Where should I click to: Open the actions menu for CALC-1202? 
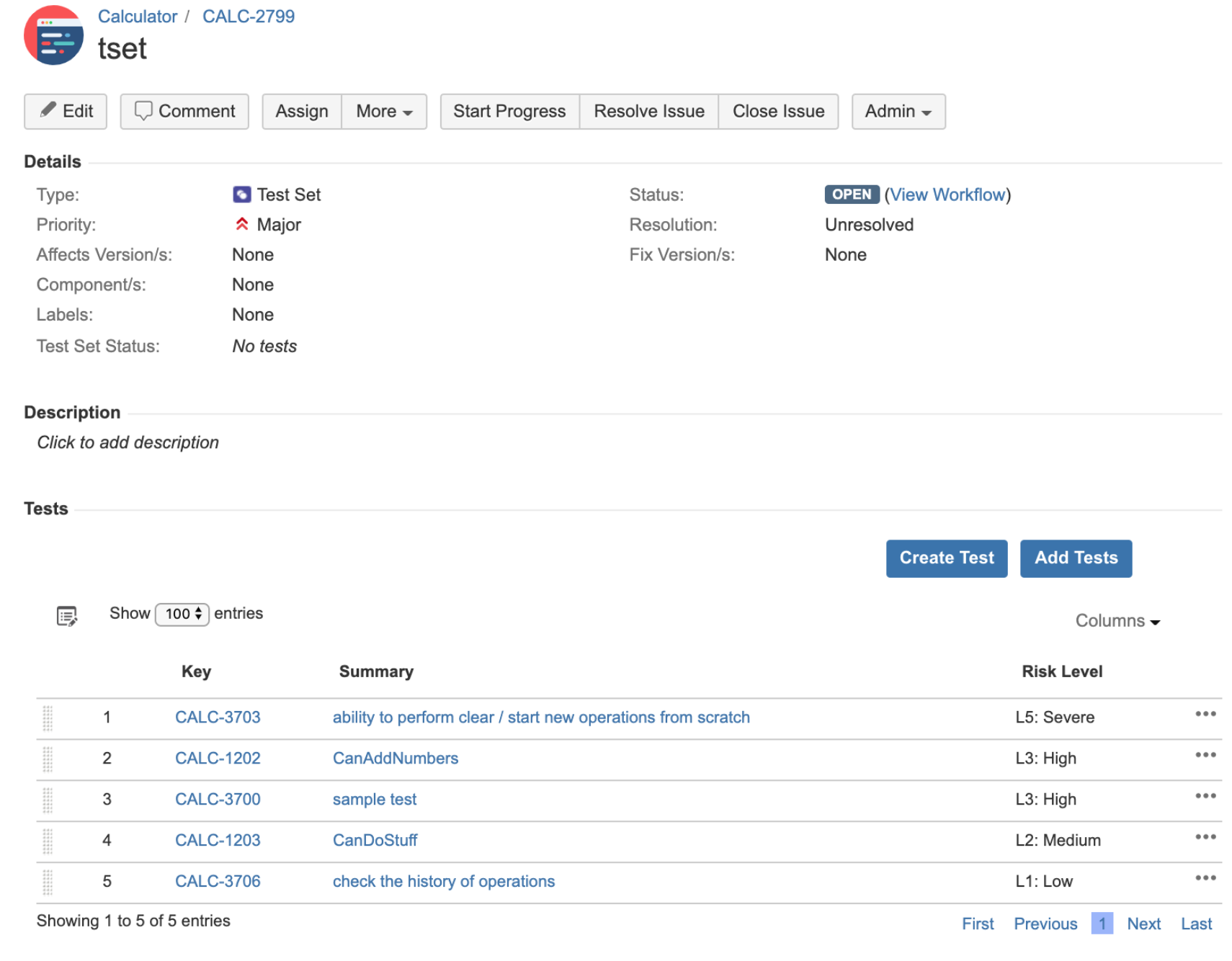point(1205,755)
